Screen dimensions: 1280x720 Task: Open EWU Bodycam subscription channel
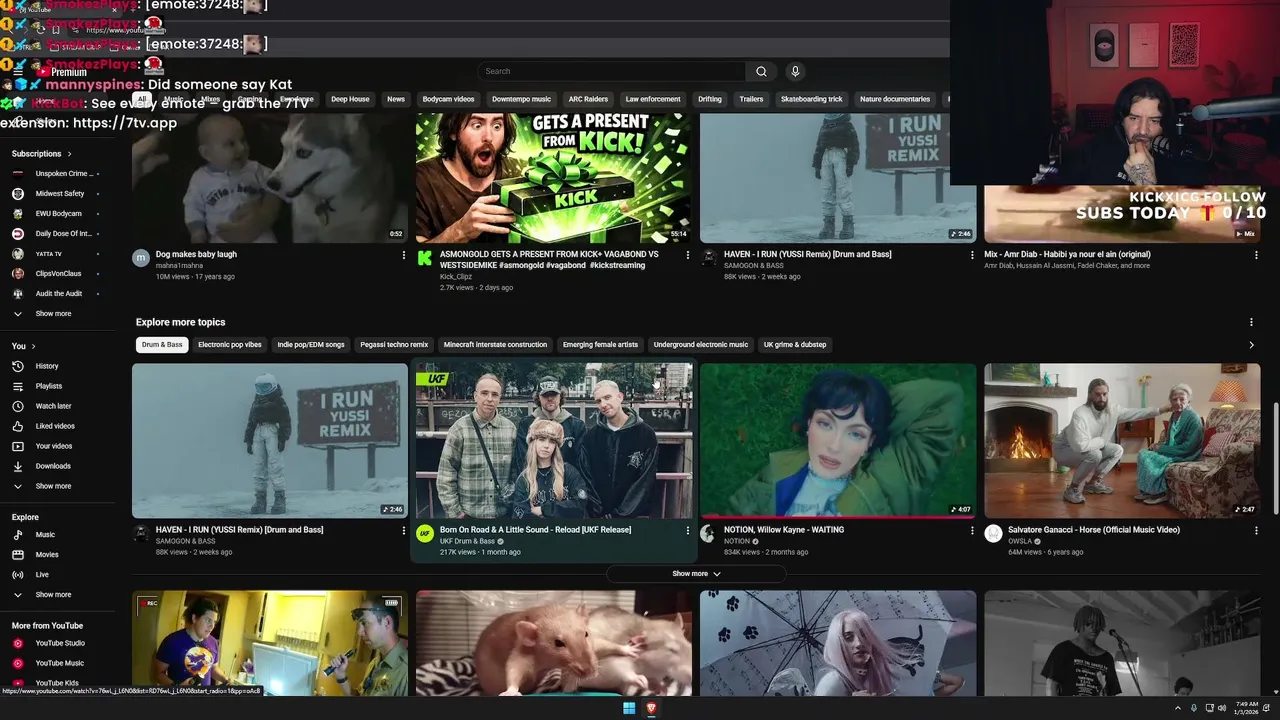point(59,214)
